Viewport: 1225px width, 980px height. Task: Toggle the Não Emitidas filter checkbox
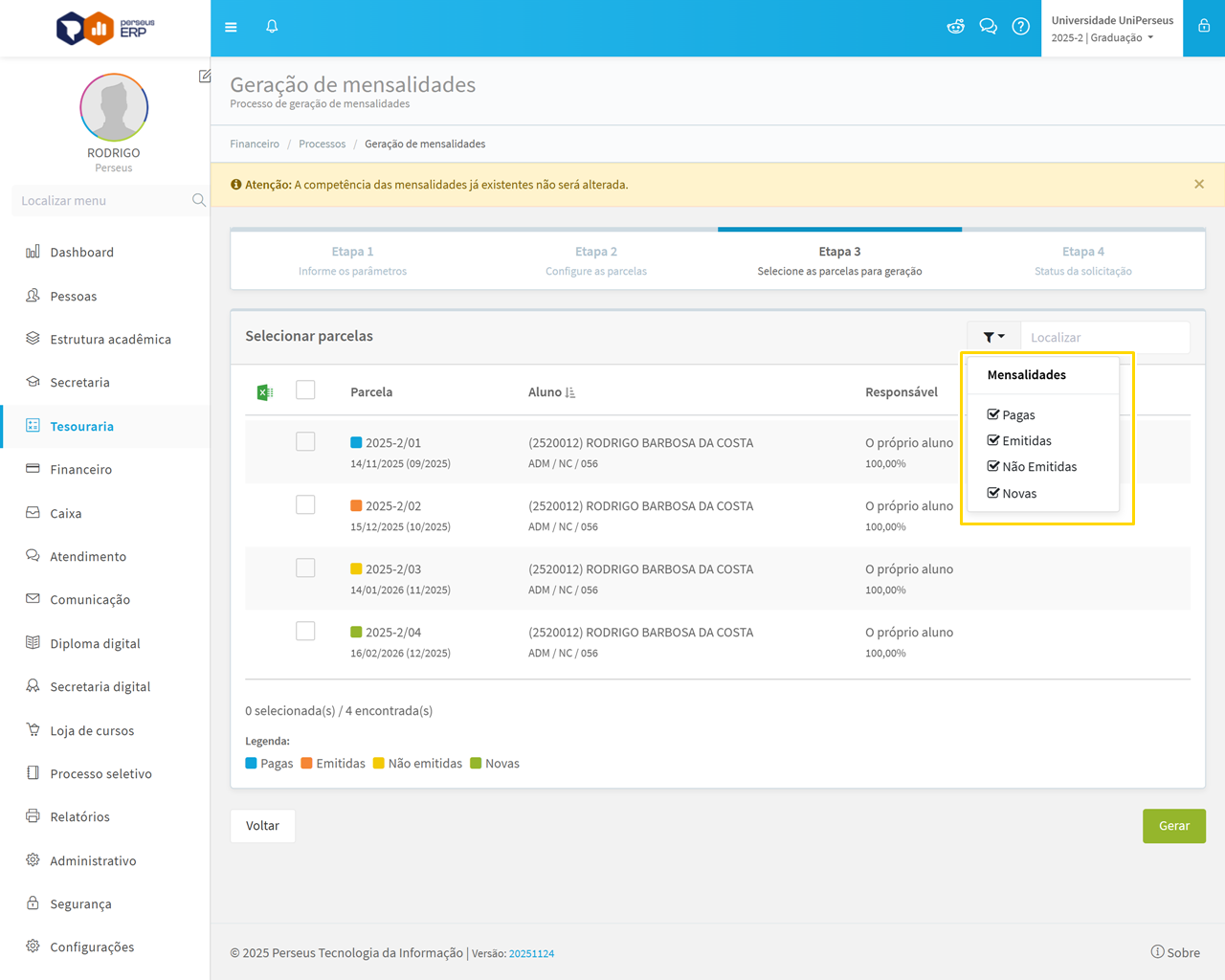click(993, 467)
